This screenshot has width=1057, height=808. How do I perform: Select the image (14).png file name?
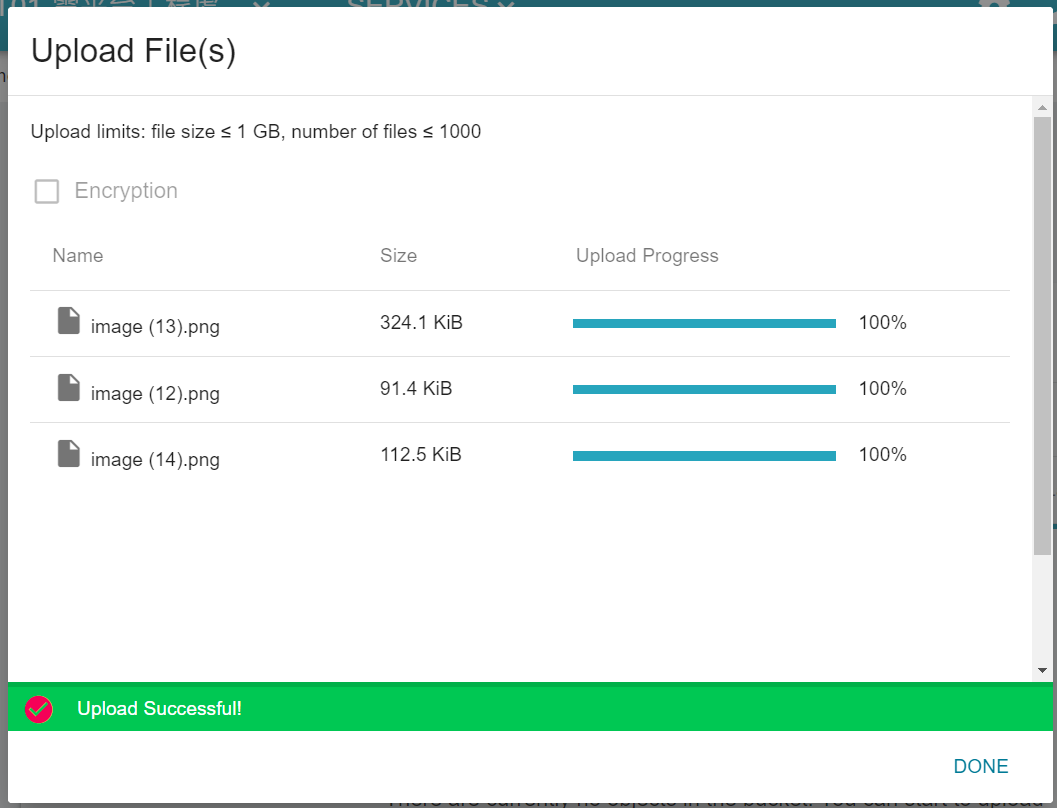[x=155, y=460]
